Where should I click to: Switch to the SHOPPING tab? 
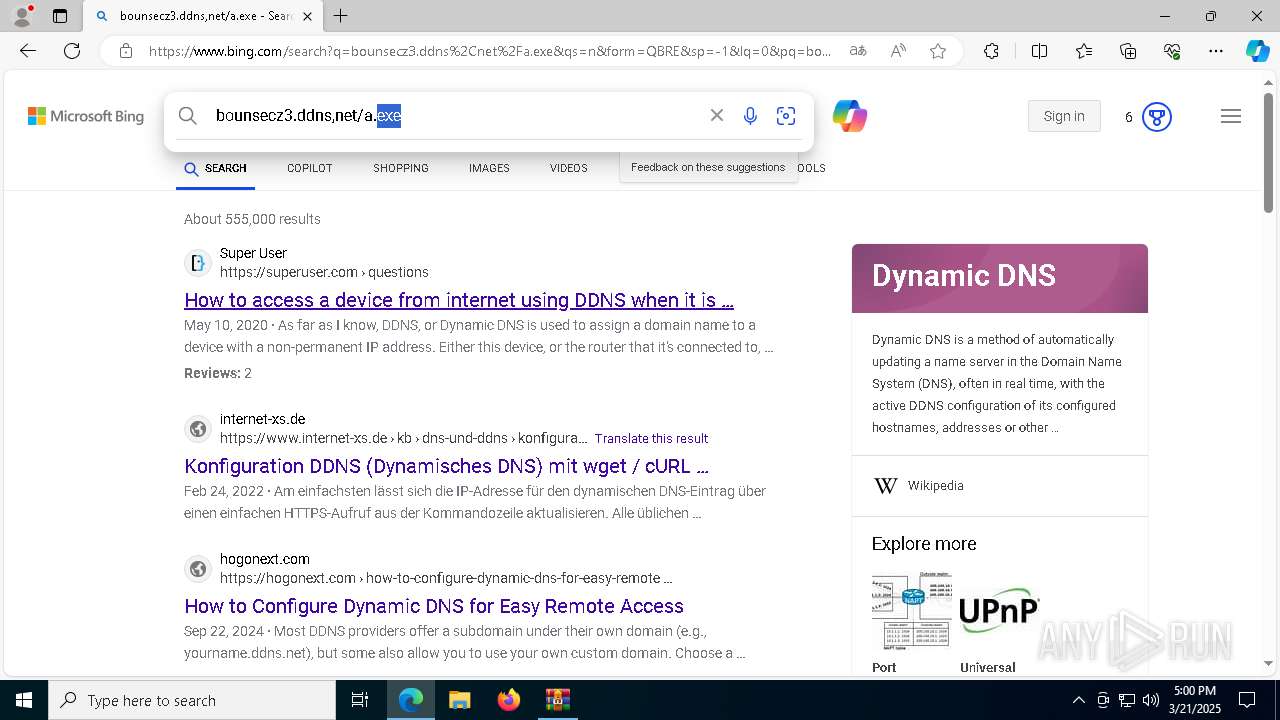point(401,168)
